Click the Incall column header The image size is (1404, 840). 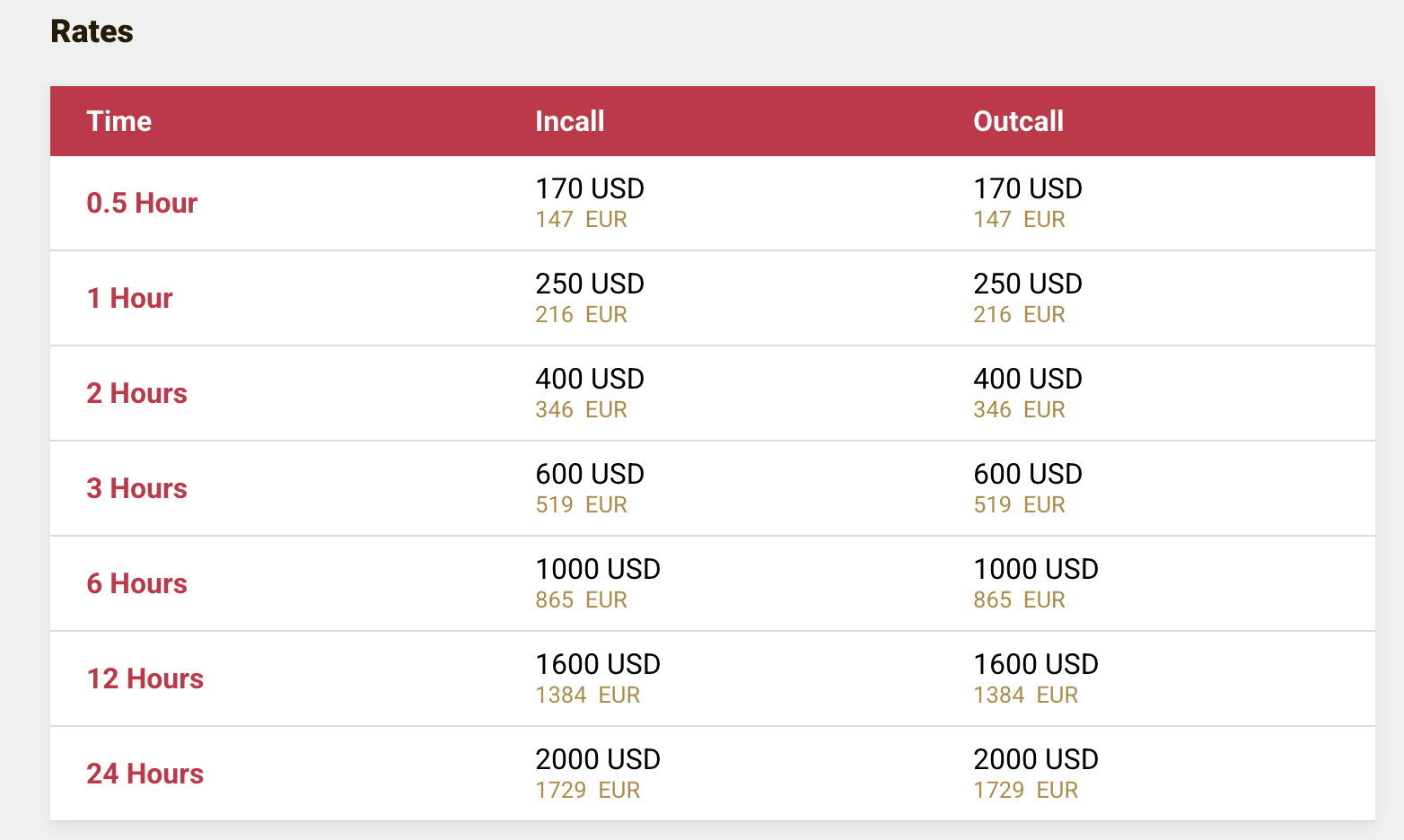tap(569, 121)
